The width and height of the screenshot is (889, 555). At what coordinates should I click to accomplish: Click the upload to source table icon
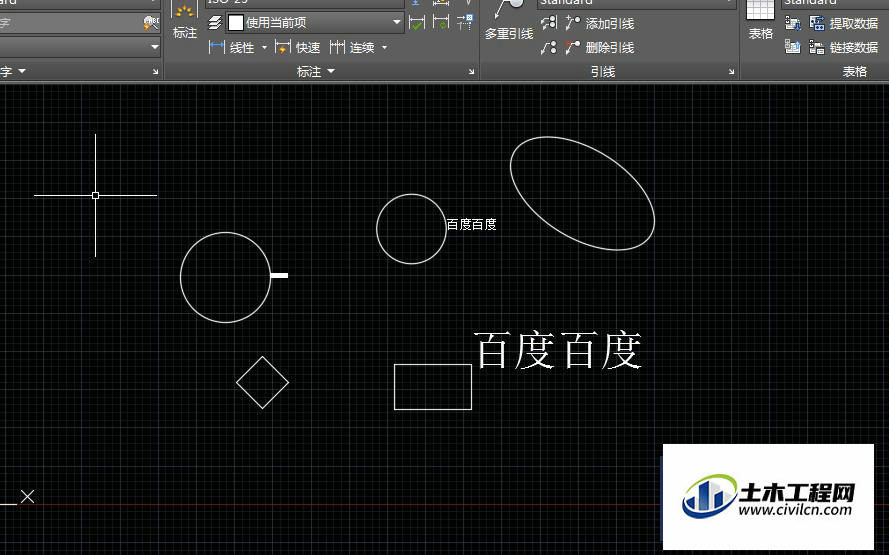pyautogui.click(x=793, y=46)
